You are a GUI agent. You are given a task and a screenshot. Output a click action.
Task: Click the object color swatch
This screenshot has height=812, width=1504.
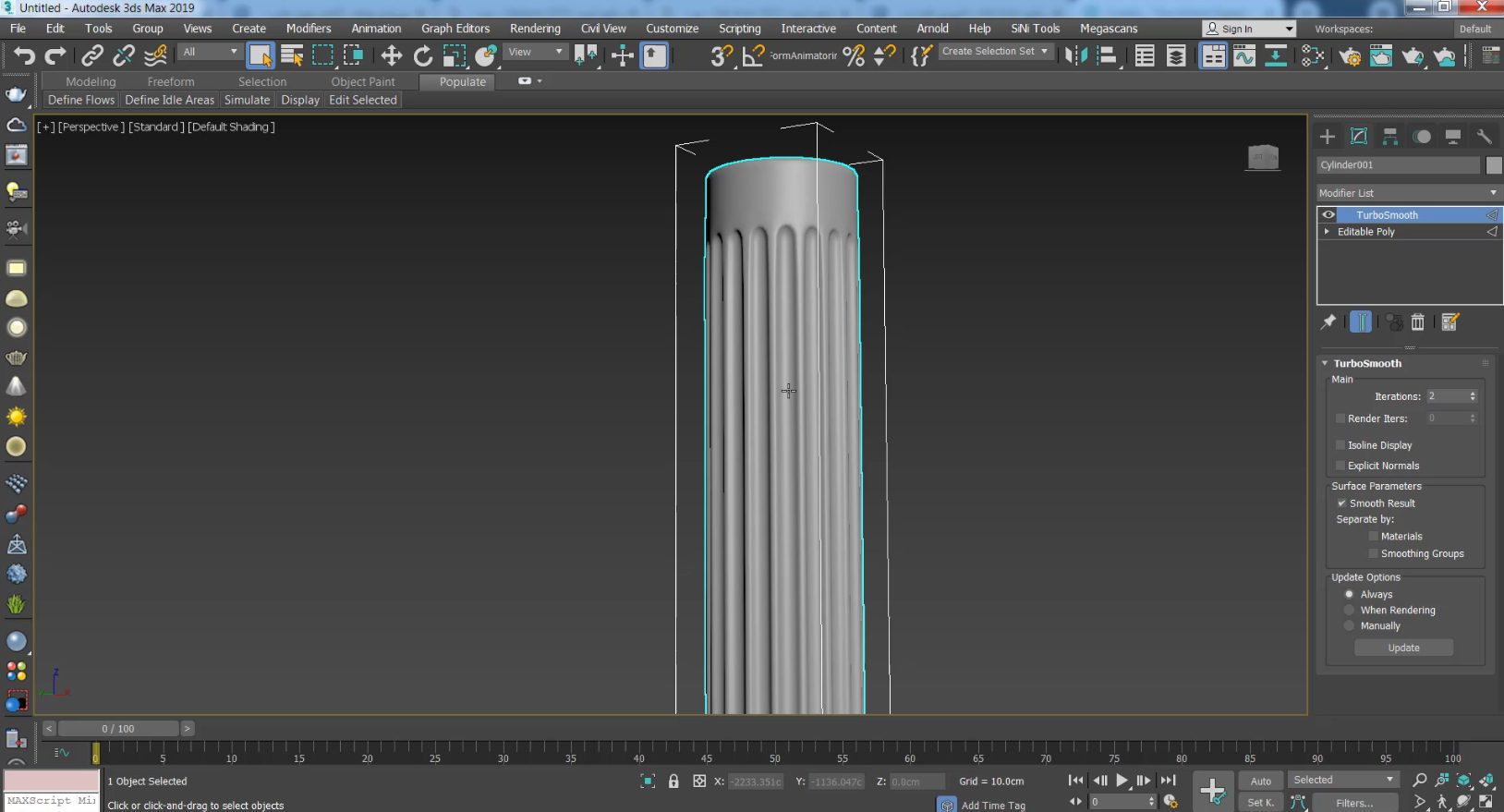tap(1494, 165)
